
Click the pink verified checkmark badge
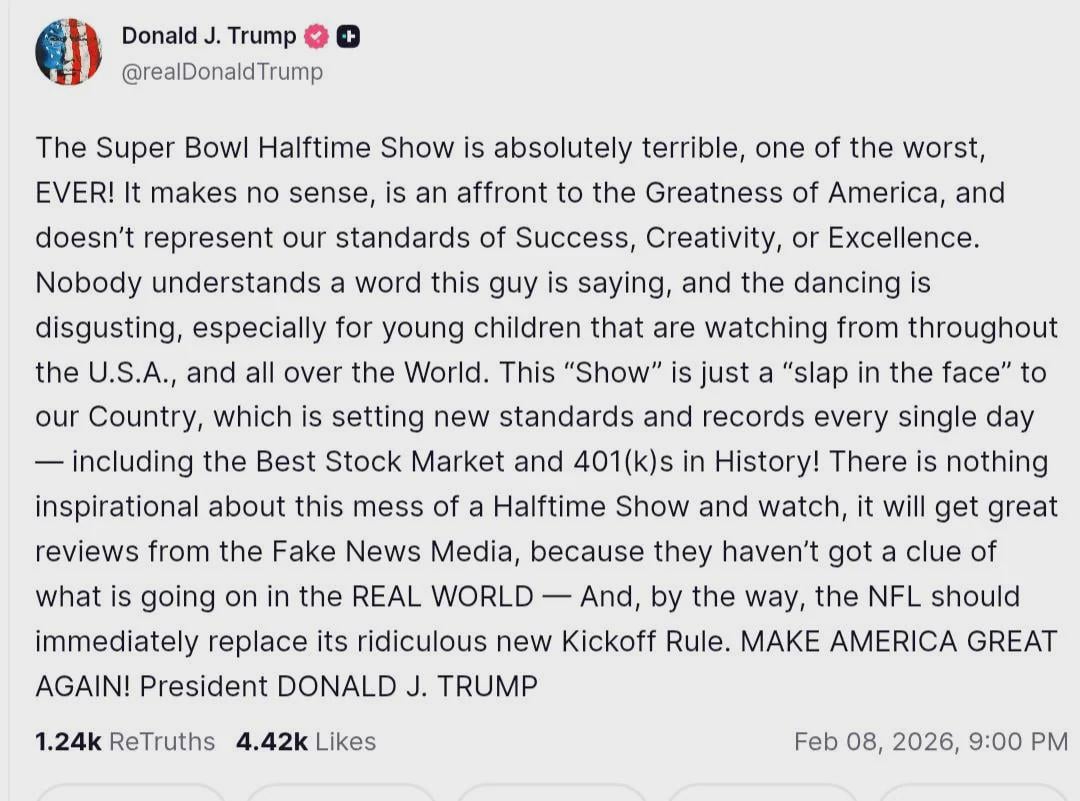pos(316,37)
